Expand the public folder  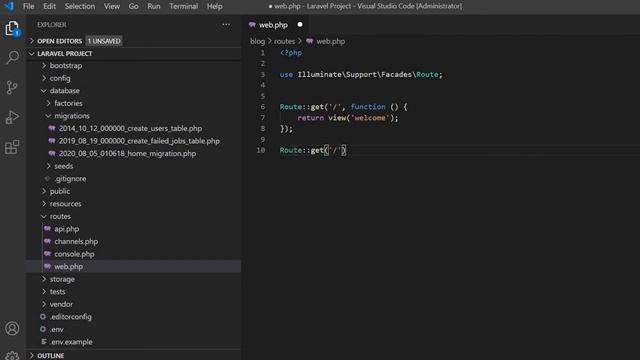coord(44,191)
